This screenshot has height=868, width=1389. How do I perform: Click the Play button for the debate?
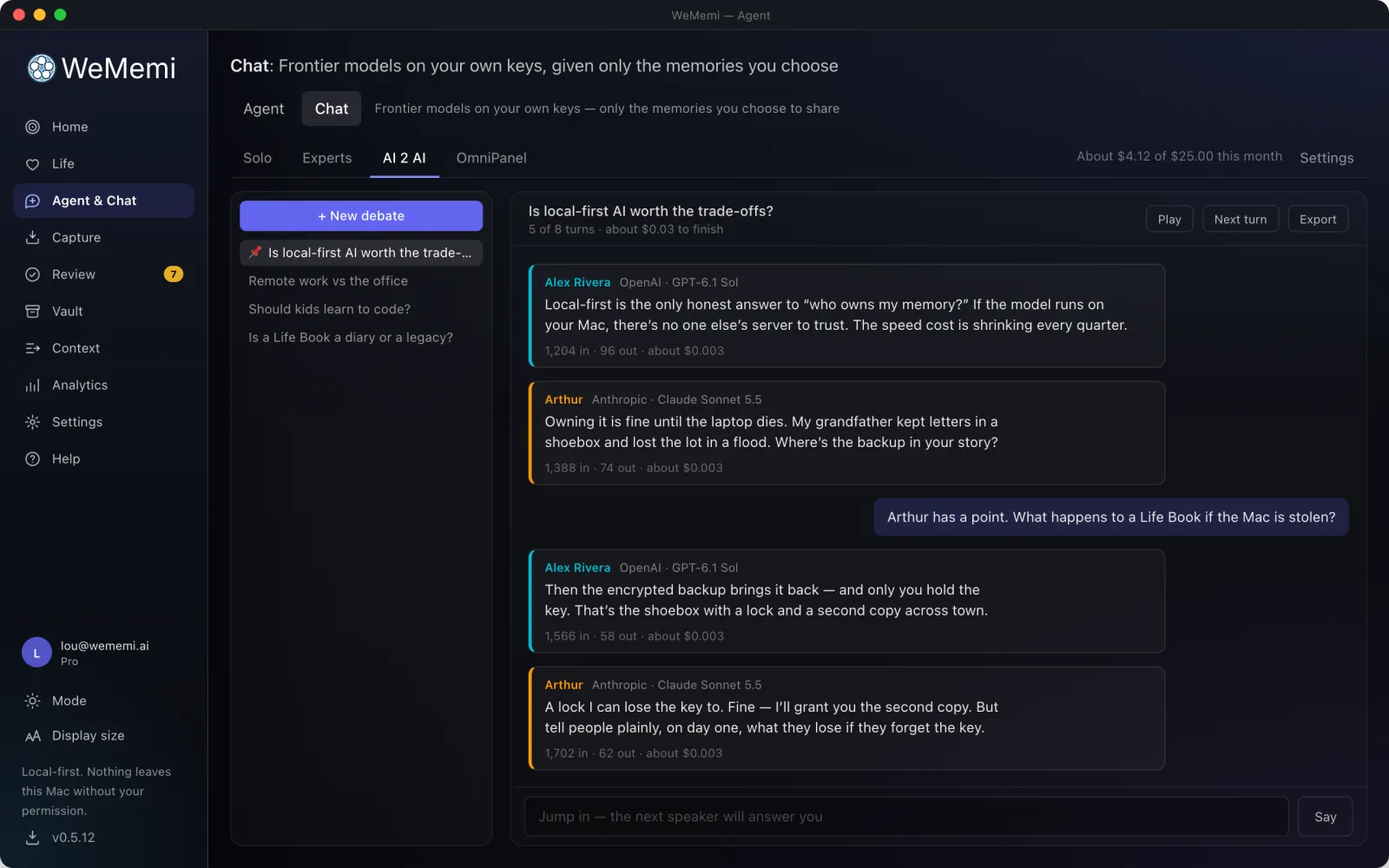click(x=1169, y=220)
